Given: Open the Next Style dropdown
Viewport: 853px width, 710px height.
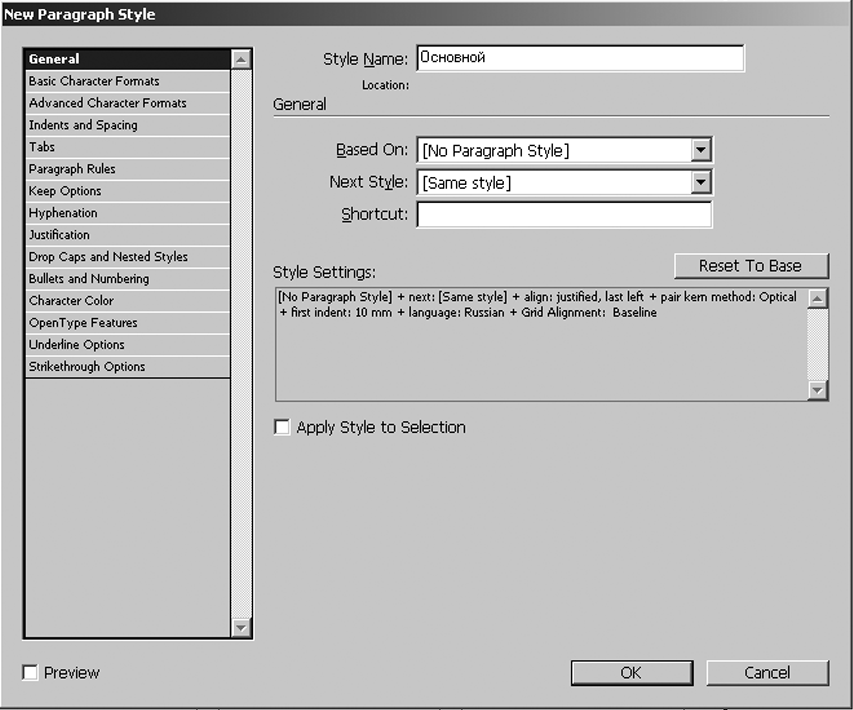Looking at the screenshot, I should [701, 182].
